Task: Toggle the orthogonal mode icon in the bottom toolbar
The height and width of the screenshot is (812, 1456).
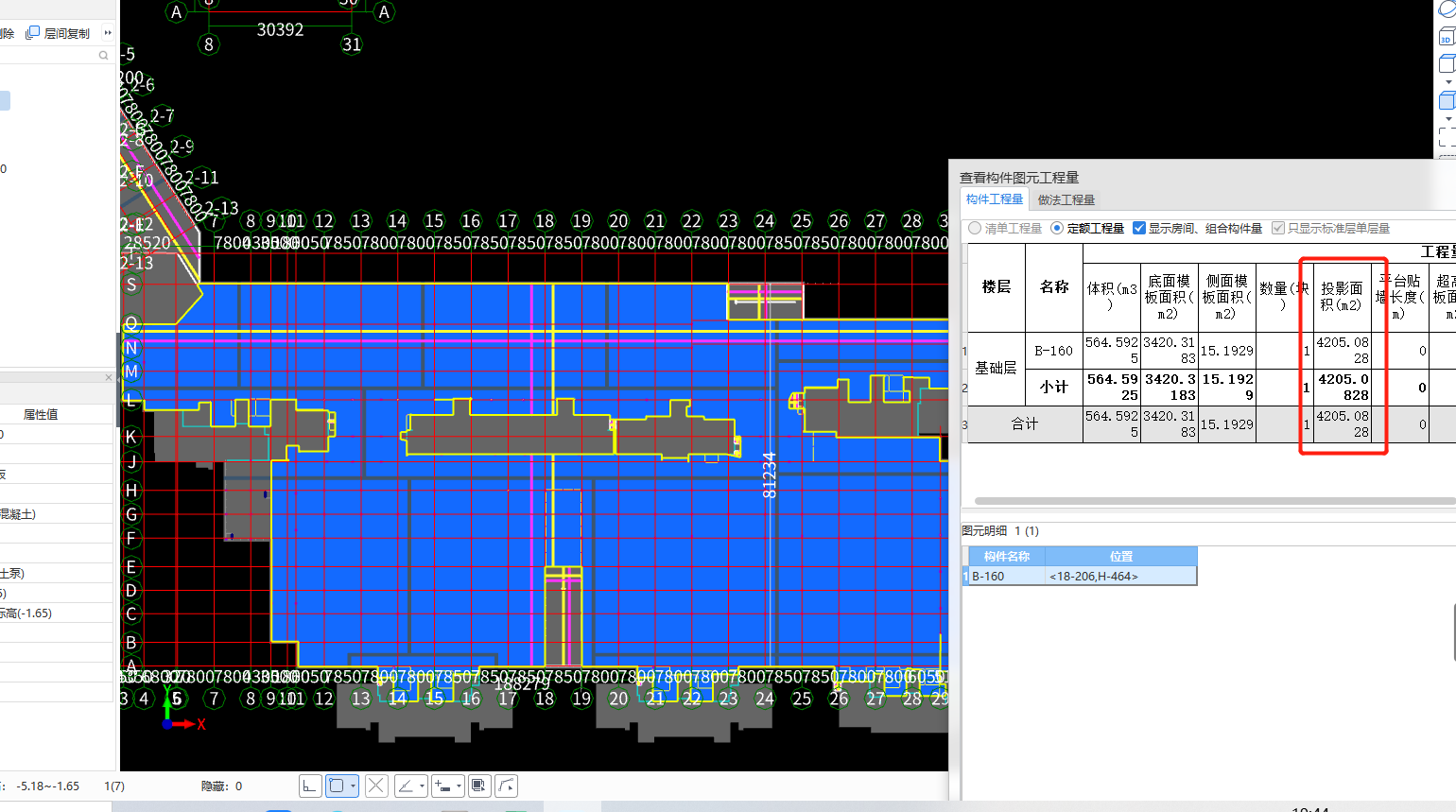Action: click(310, 786)
